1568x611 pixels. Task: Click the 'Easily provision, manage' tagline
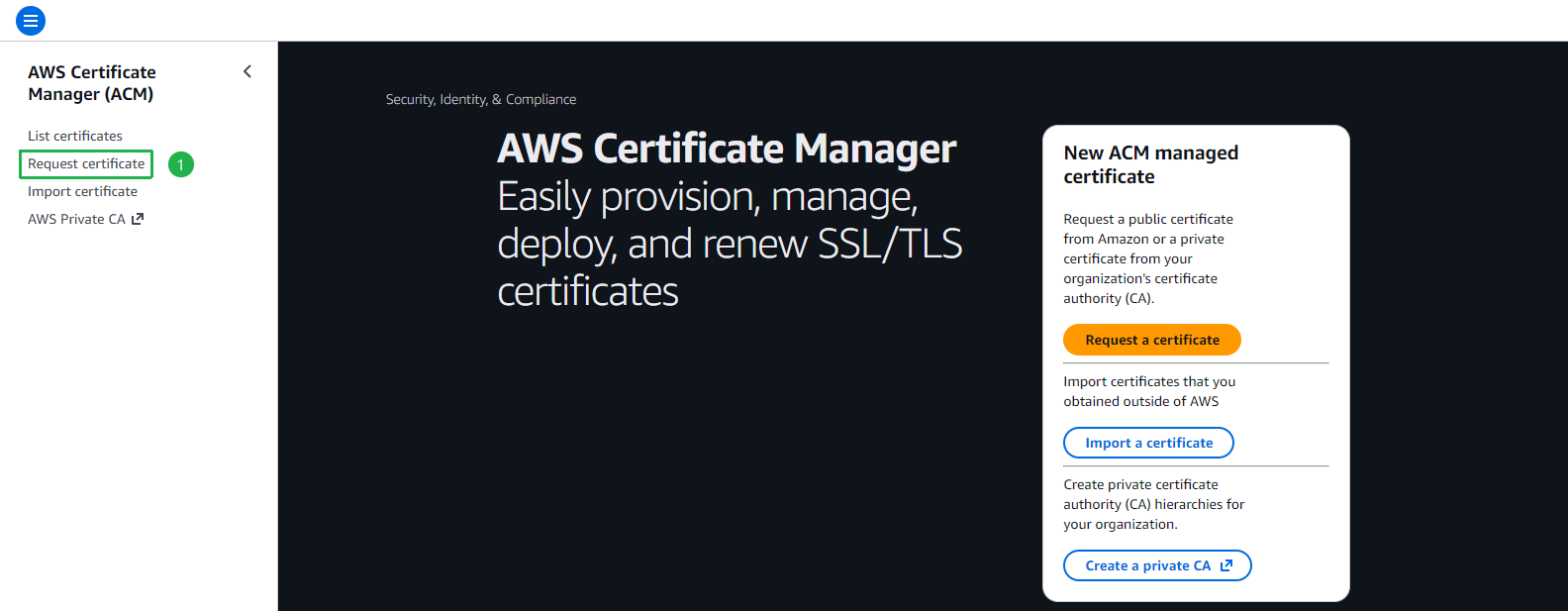730,244
